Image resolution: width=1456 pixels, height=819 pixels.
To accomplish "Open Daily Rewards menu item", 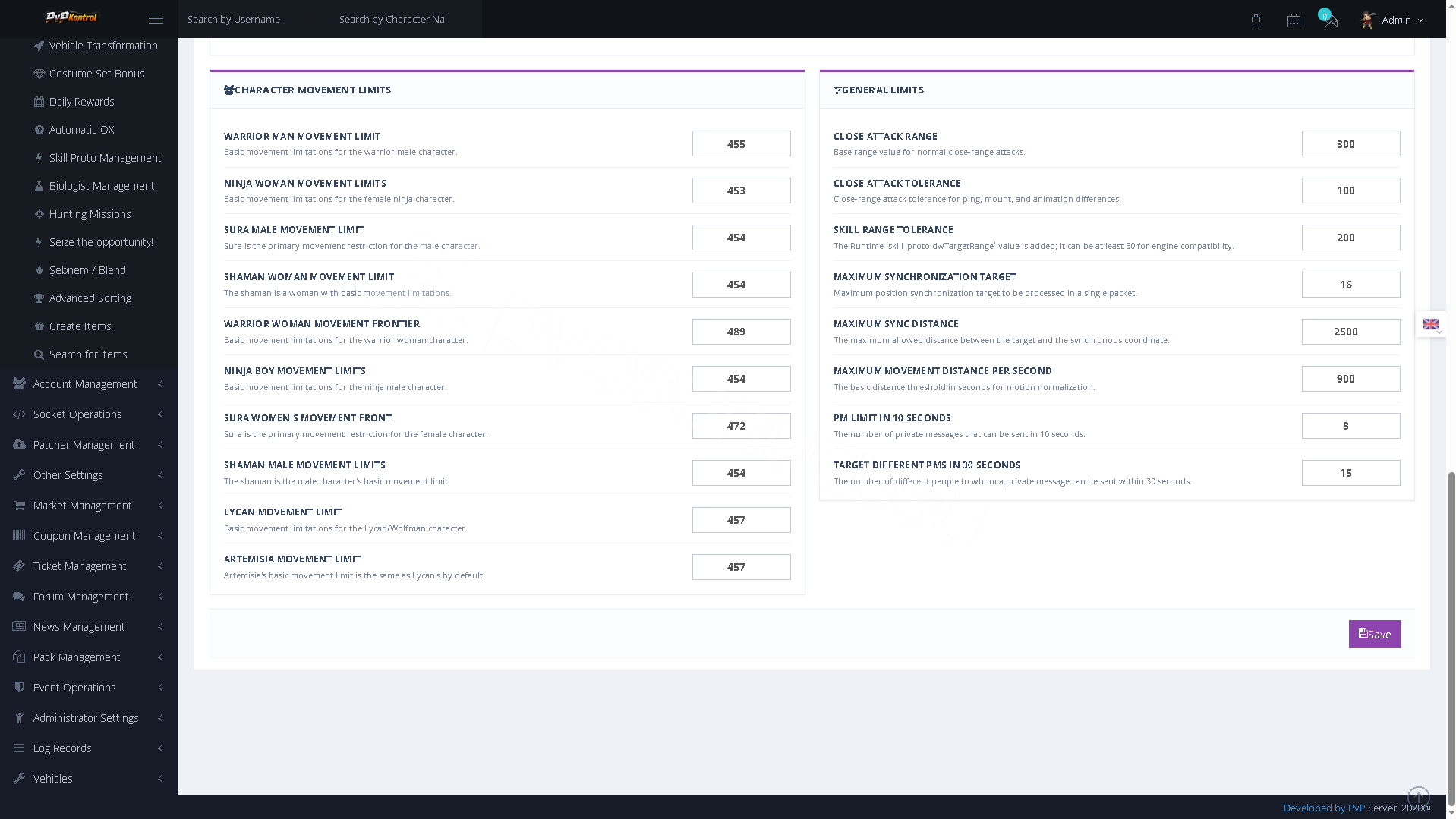I will click(x=81, y=102).
